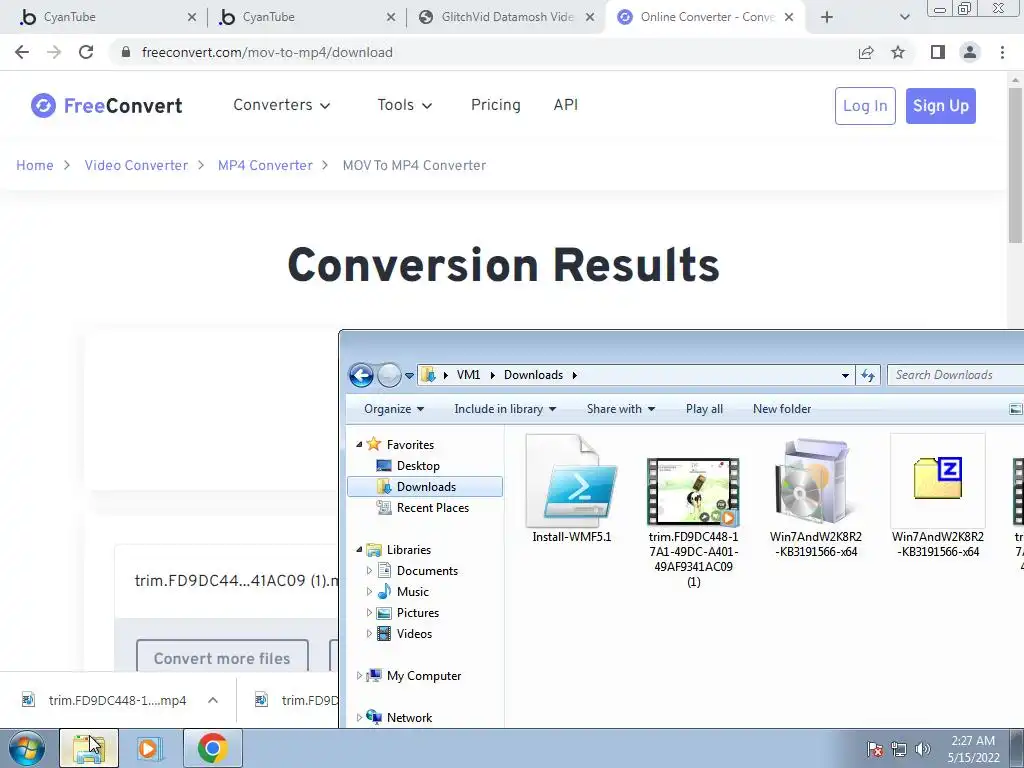Open the Organize dropdown in Explorer
The height and width of the screenshot is (768, 1024).
pos(394,409)
